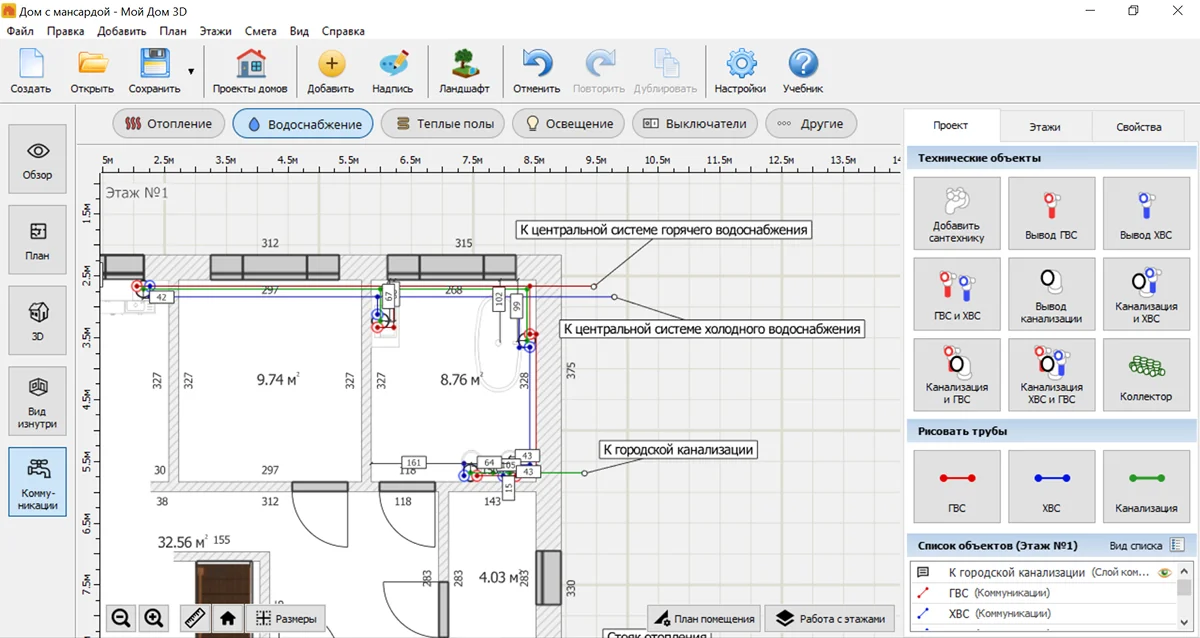The image size is (1200, 638).
Task: Open Вид изнутри interior view
Action: (38, 401)
